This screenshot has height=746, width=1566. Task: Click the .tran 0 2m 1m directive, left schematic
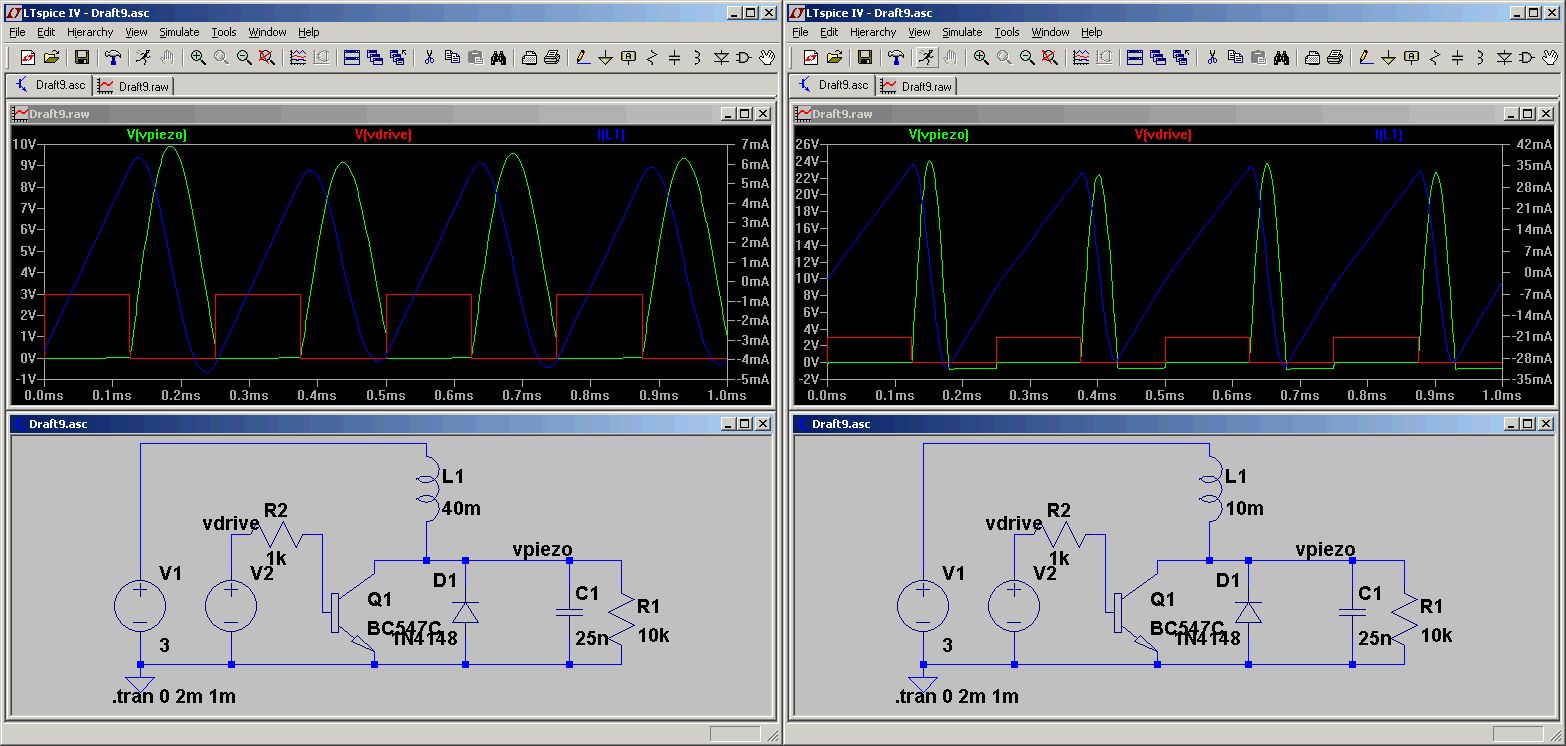[174, 696]
